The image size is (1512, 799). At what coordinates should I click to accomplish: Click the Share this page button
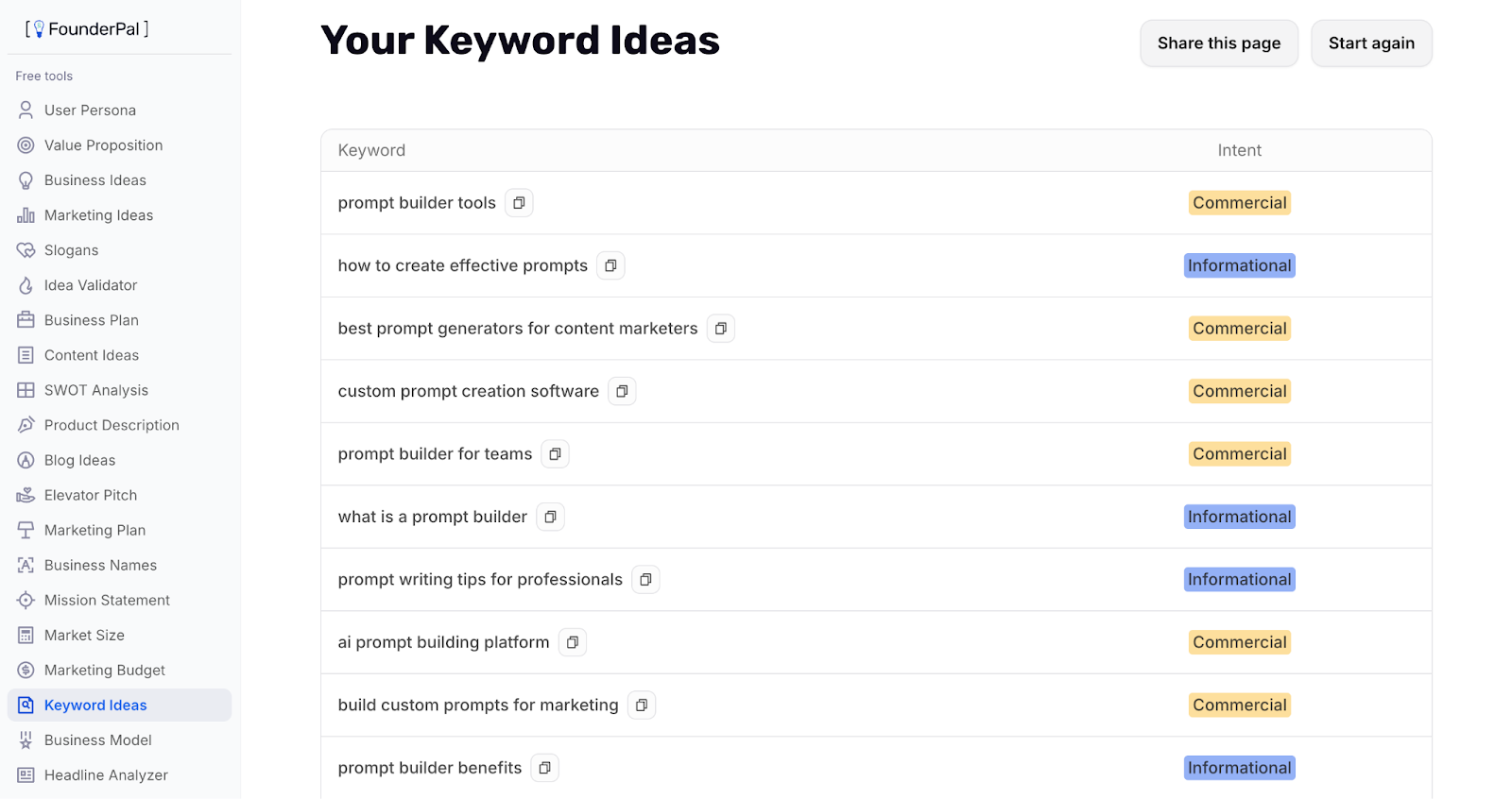(x=1219, y=43)
